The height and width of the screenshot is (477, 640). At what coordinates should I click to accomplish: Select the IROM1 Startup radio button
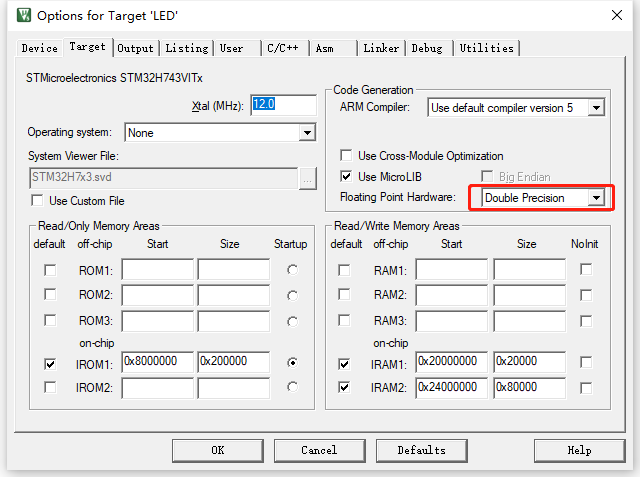pos(292,362)
